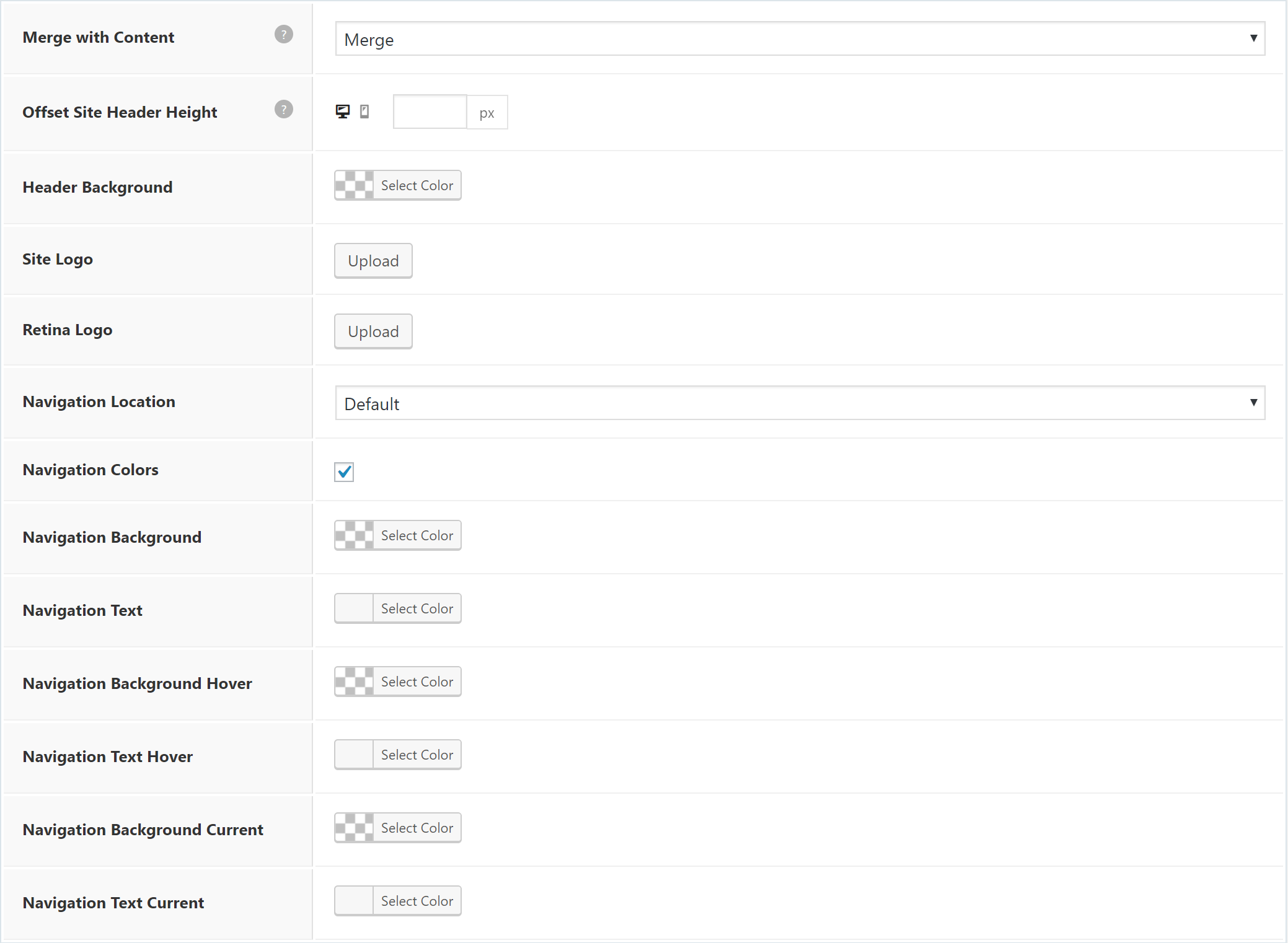Click Select Color for Navigation Background

coord(417,535)
